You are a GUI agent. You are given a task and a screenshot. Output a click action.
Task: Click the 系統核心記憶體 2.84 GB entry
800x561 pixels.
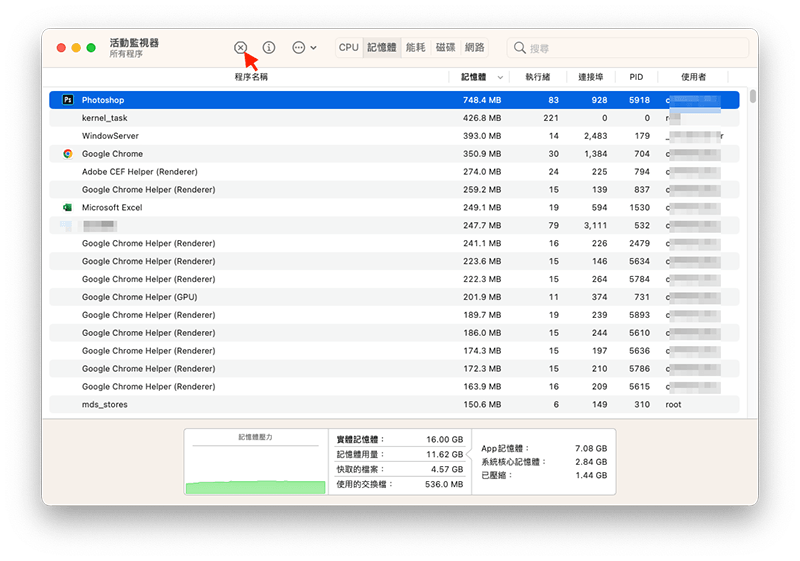tap(544, 462)
